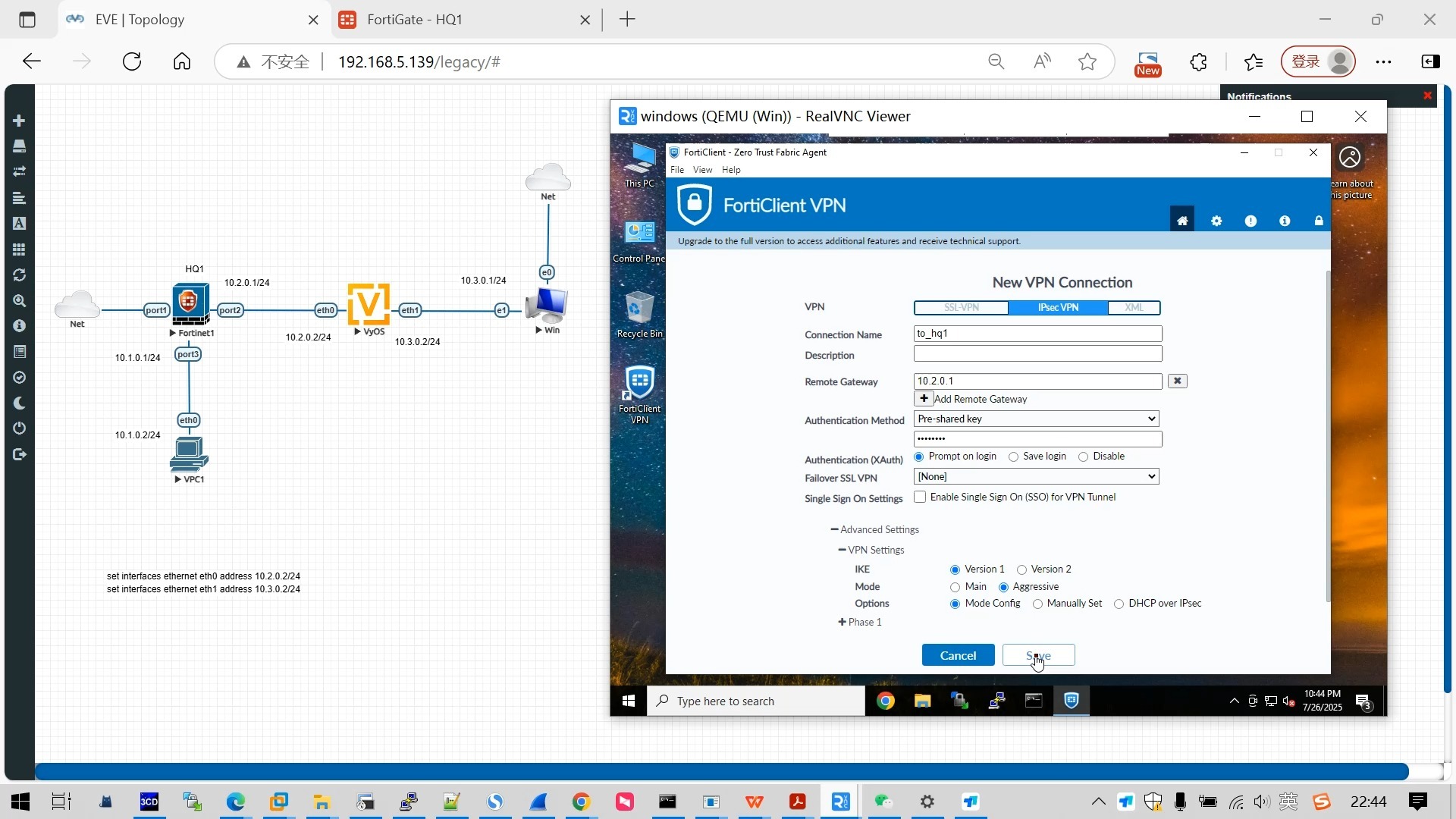Choose Main mode radio option
The width and height of the screenshot is (1456, 819).
click(955, 587)
